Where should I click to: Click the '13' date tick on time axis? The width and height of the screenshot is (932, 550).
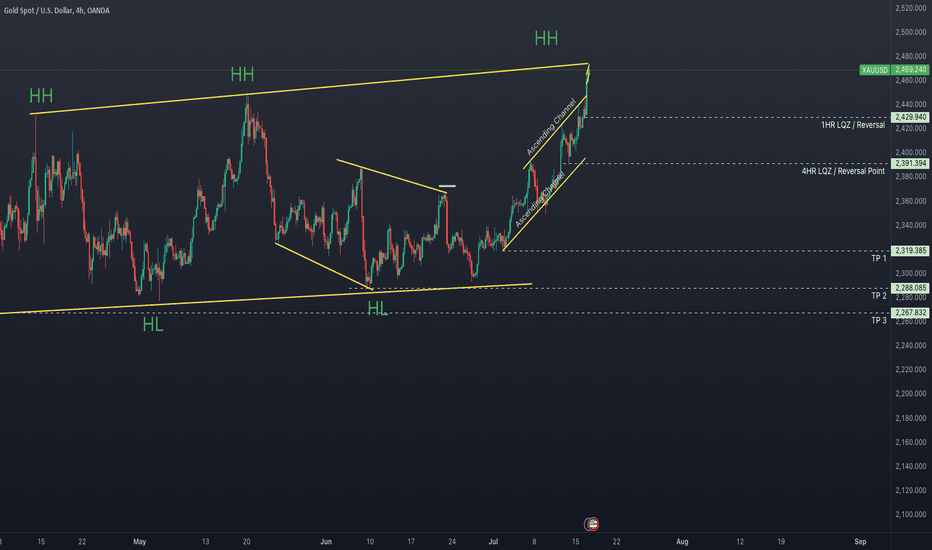pyautogui.click(x=205, y=542)
